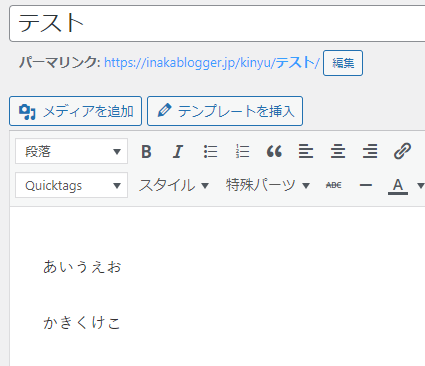Align text center
Screen dimensions: 425x366
[338, 152]
